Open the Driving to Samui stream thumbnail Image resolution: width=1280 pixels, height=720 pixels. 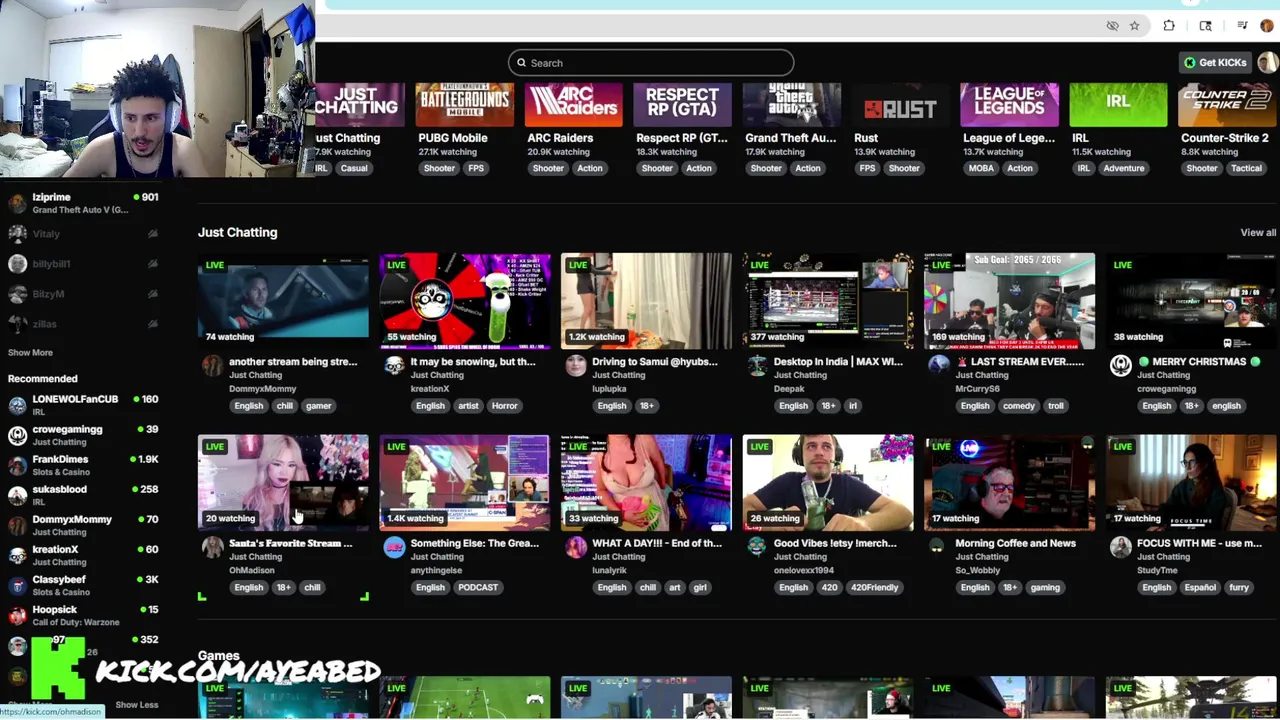[x=646, y=301]
